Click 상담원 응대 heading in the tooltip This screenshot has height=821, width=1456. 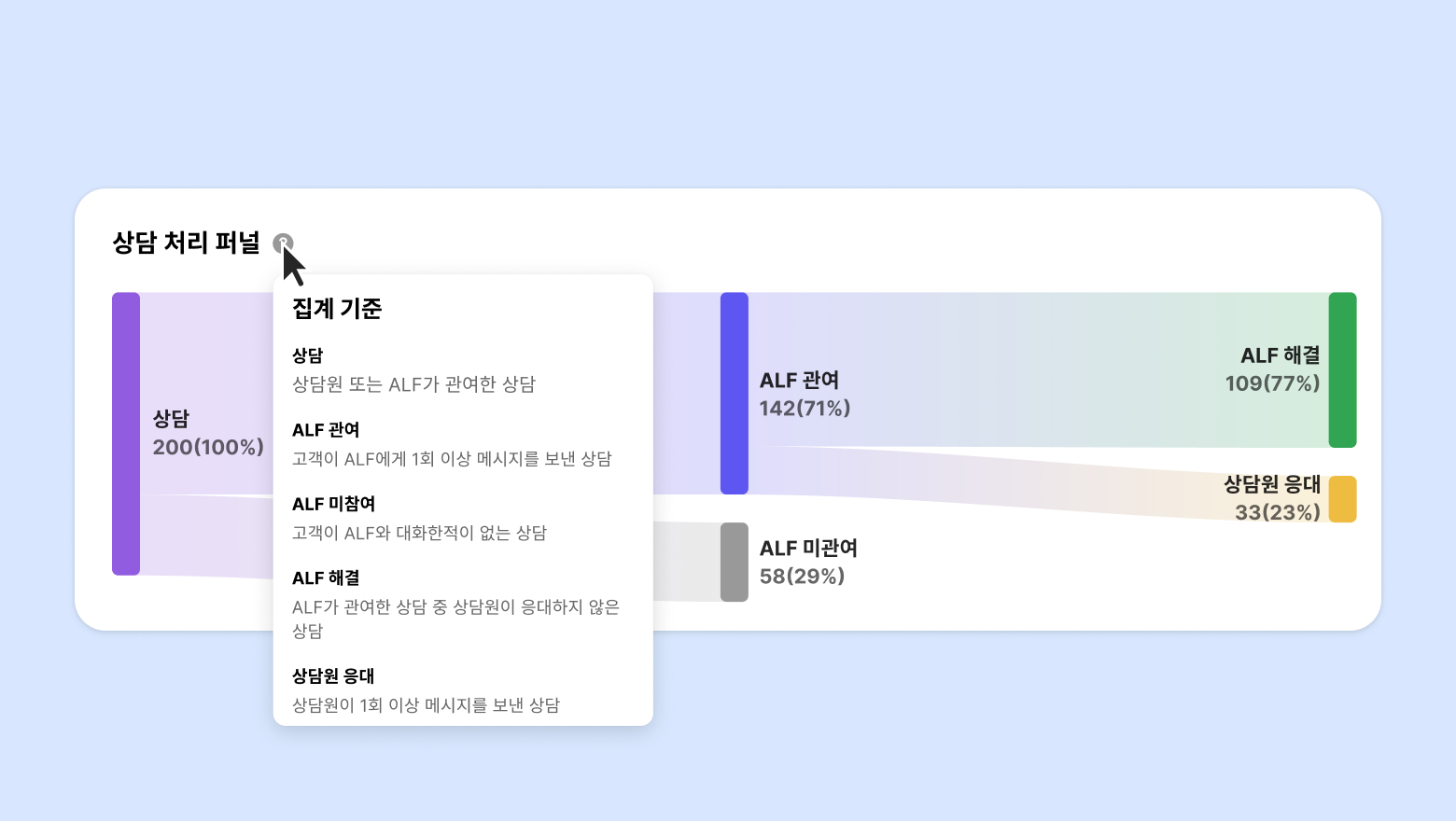click(333, 676)
